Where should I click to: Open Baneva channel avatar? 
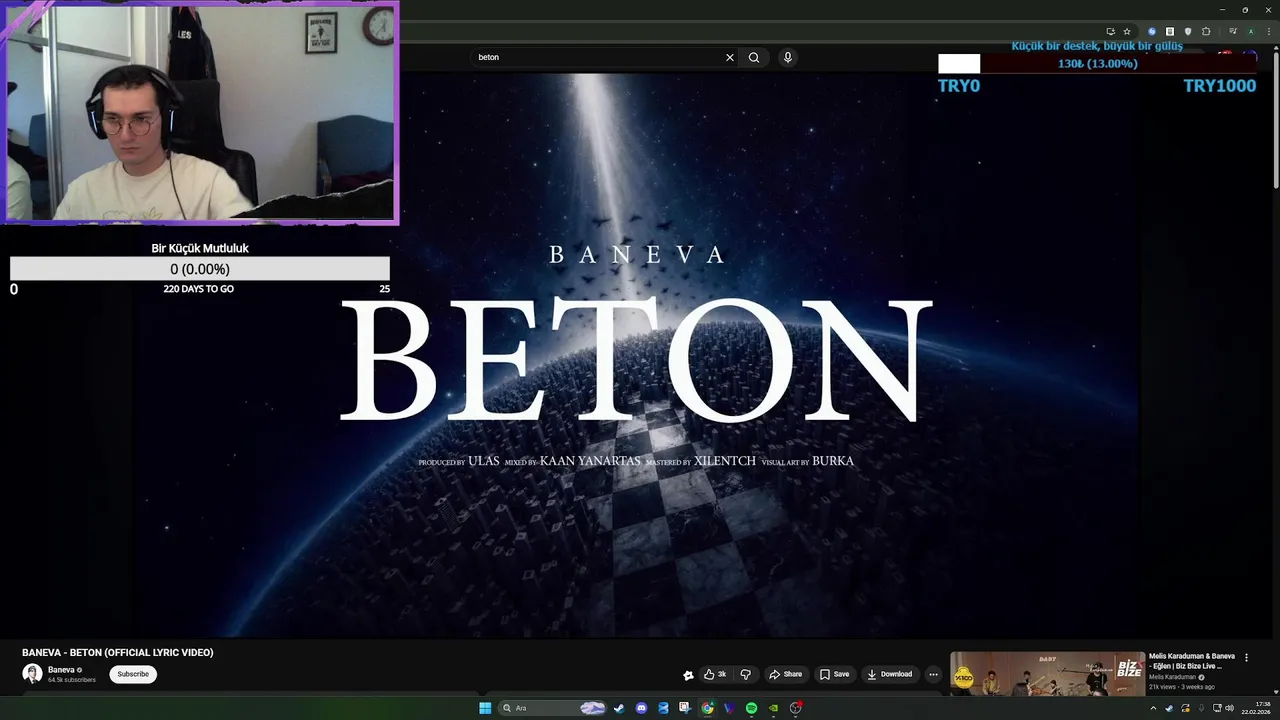[32, 674]
